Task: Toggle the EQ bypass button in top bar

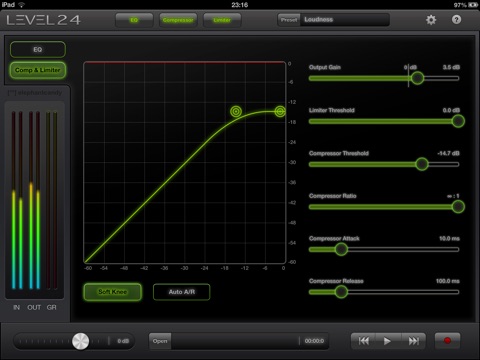Action: 134,20
